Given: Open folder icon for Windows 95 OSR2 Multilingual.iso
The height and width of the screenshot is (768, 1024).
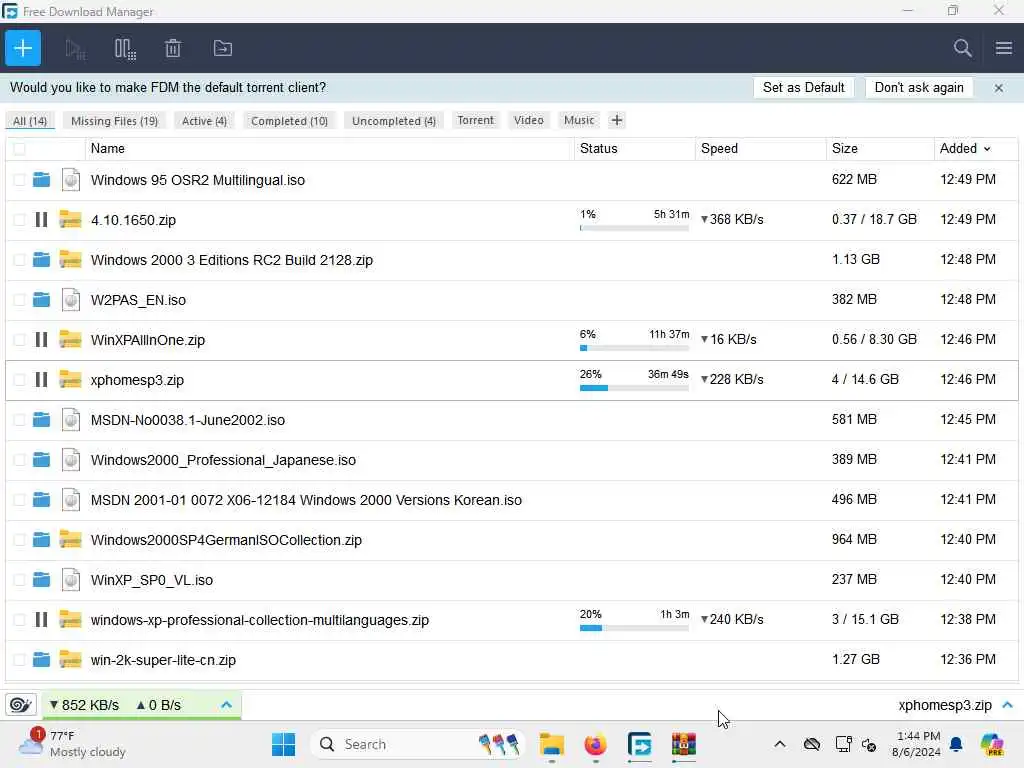Looking at the screenshot, I should pos(41,179).
